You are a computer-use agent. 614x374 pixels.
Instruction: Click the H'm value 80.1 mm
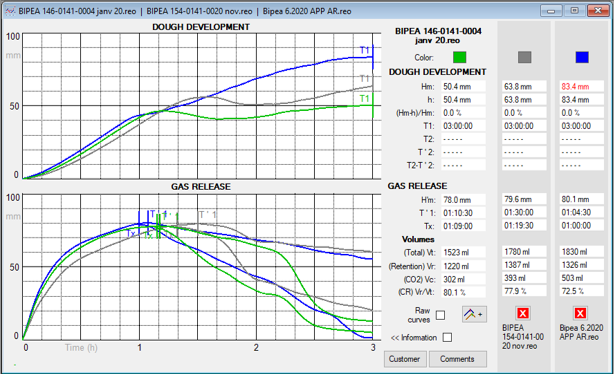(581, 199)
